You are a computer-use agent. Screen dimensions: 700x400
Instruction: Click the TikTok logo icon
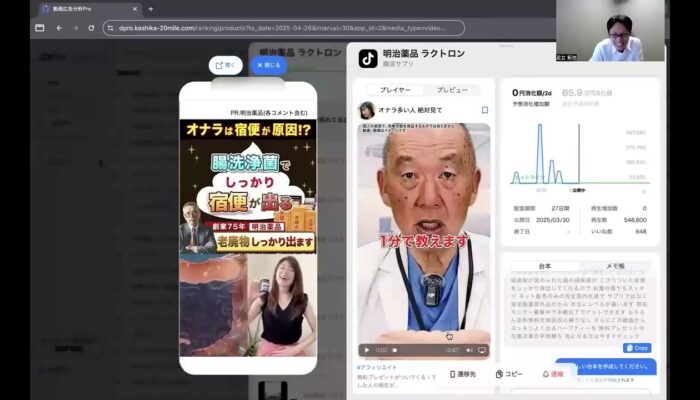[x=368, y=58]
